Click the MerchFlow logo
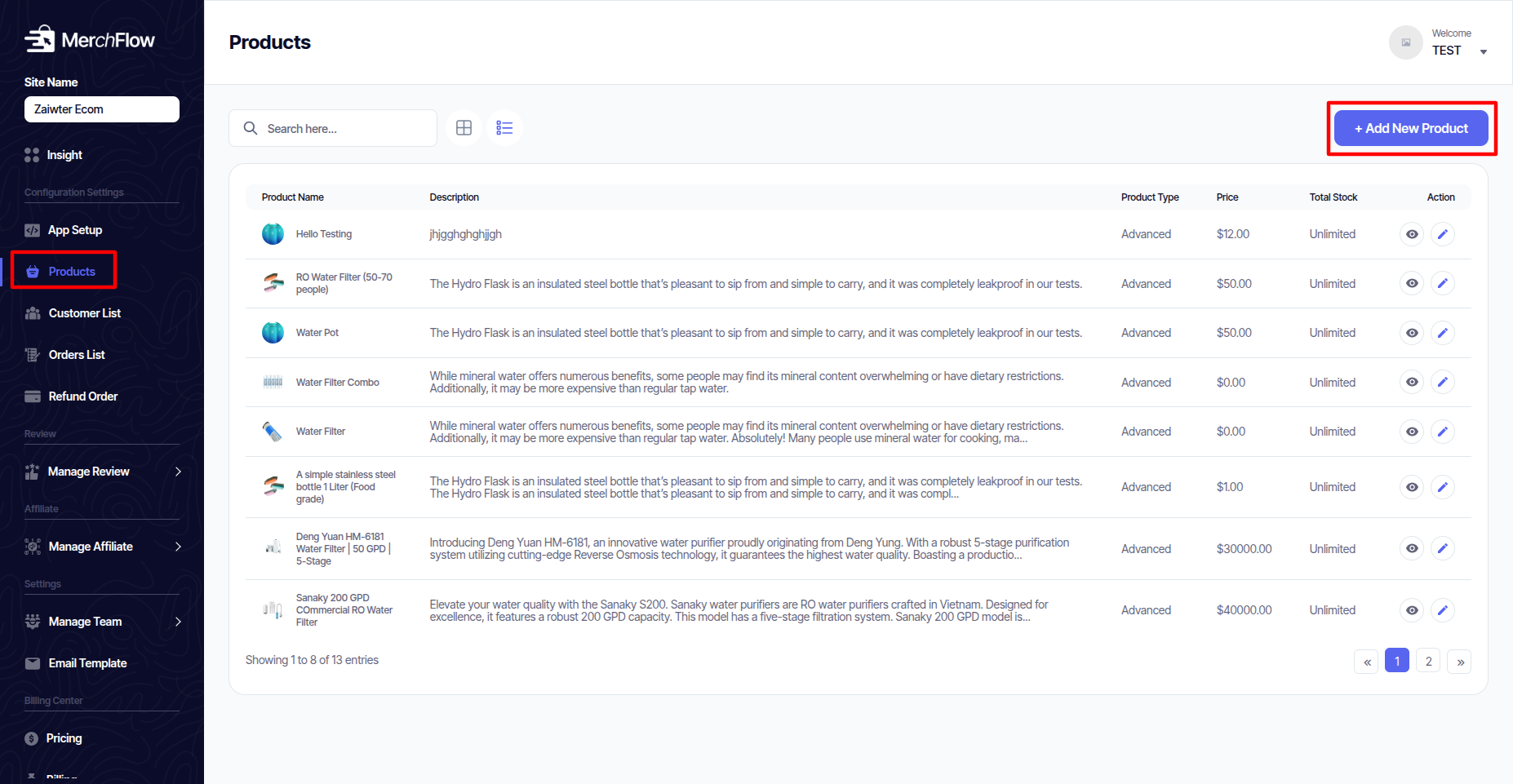Image resolution: width=1513 pixels, height=784 pixels. coord(90,39)
